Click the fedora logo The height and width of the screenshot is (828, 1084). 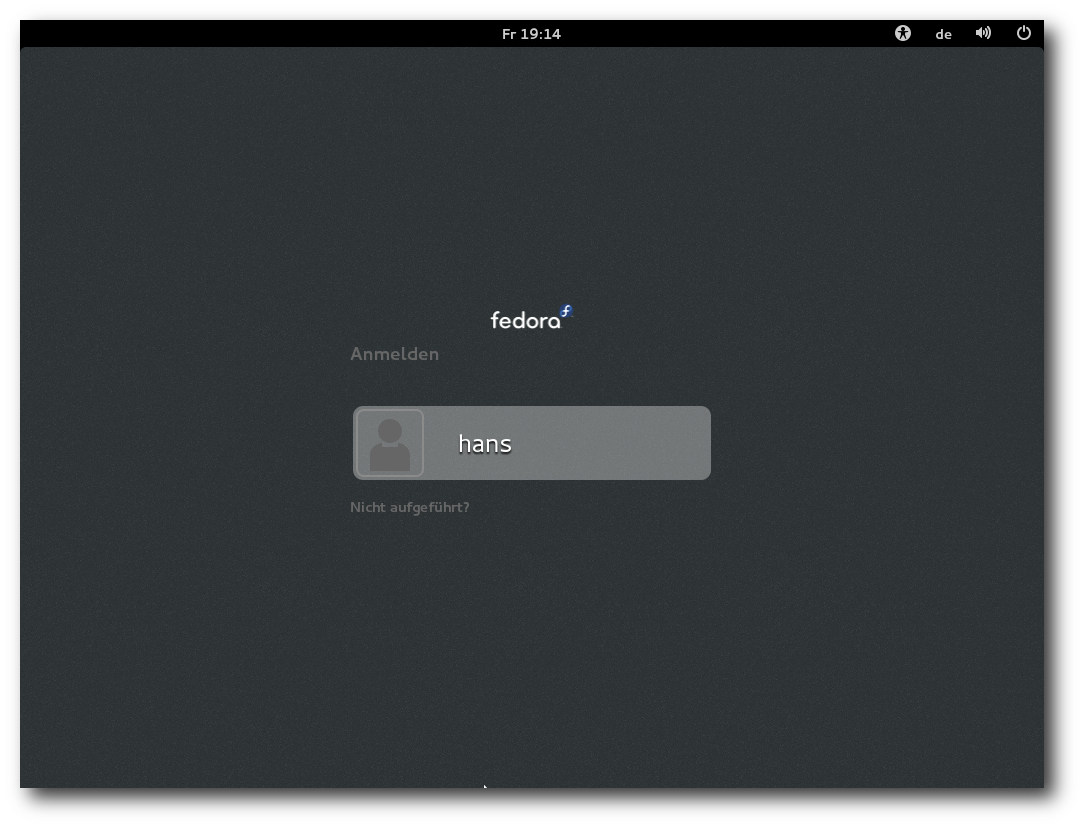pyautogui.click(x=531, y=317)
